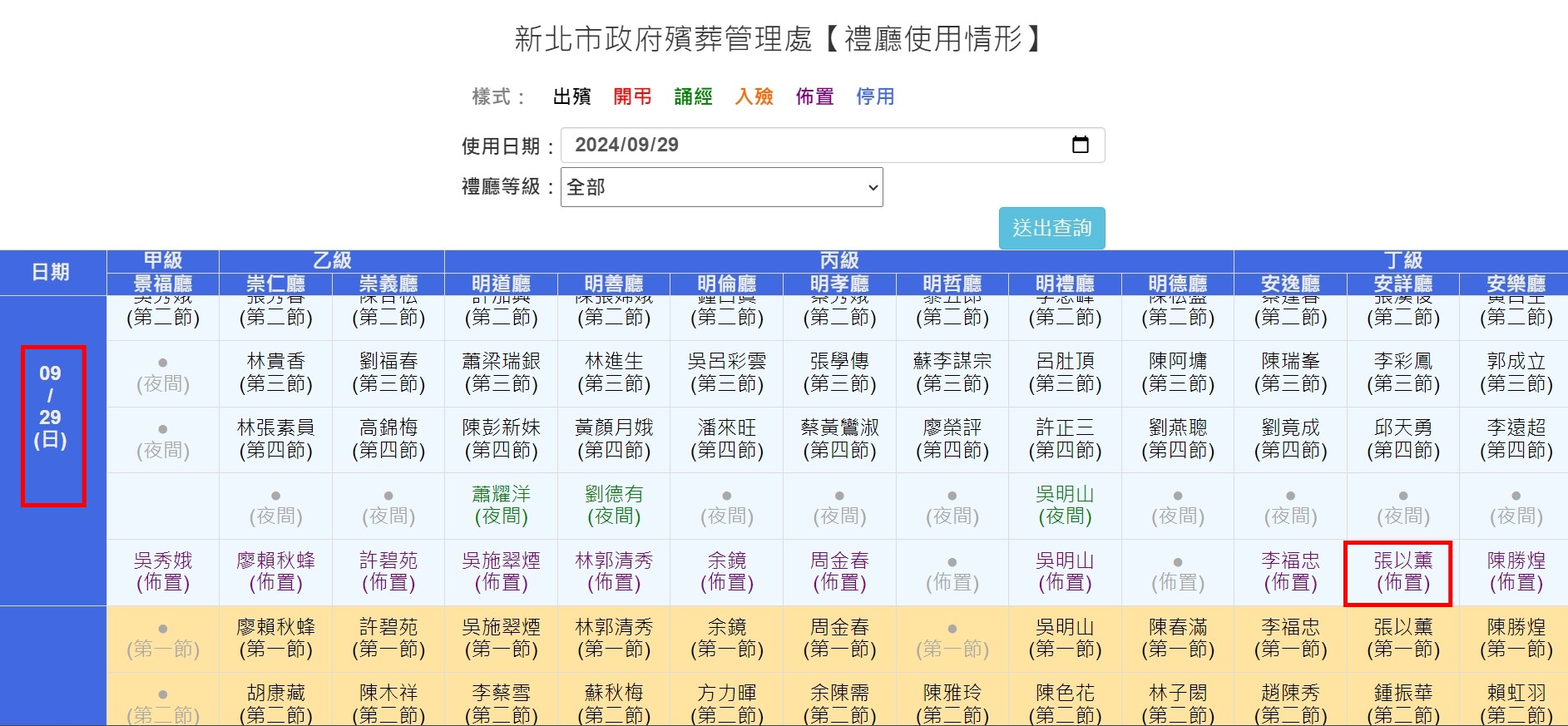Click the 乙級 hall grade header

(332, 260)
